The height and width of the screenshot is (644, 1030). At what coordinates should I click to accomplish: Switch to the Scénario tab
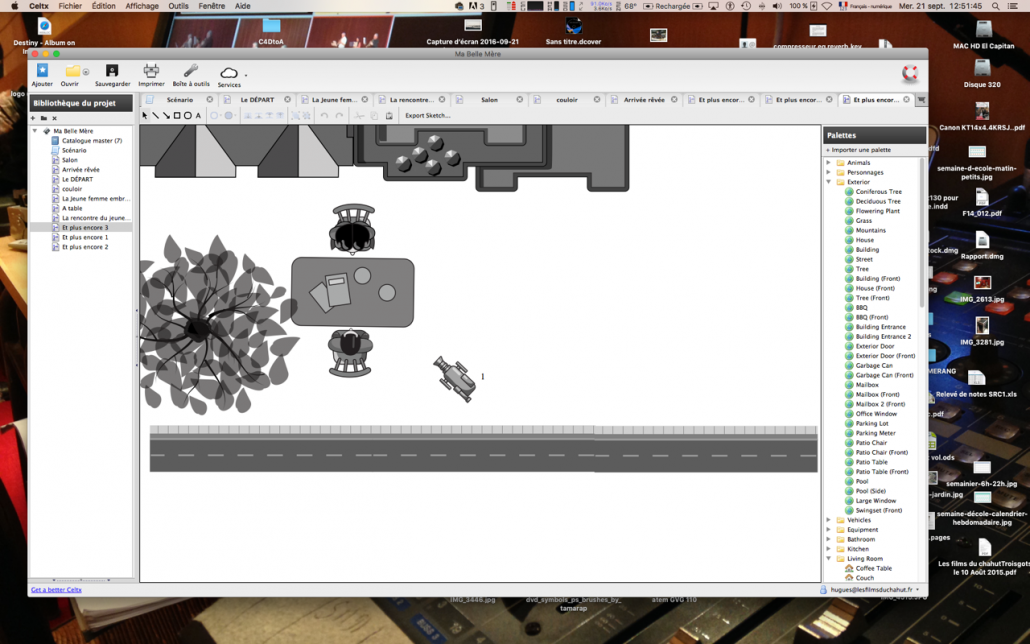[x=179, y=100]
